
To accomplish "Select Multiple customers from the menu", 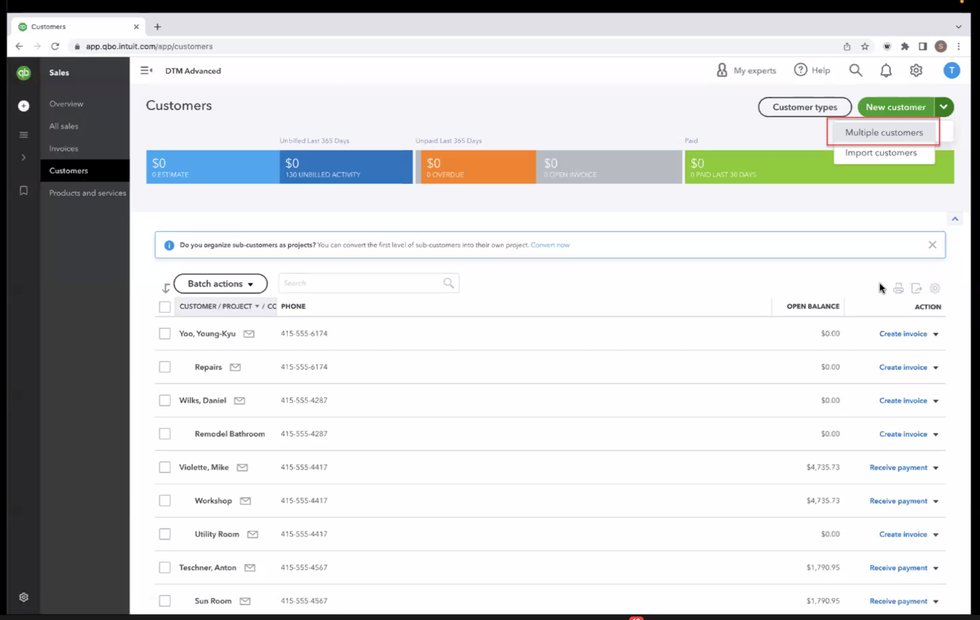I will [x=883, y=133].
